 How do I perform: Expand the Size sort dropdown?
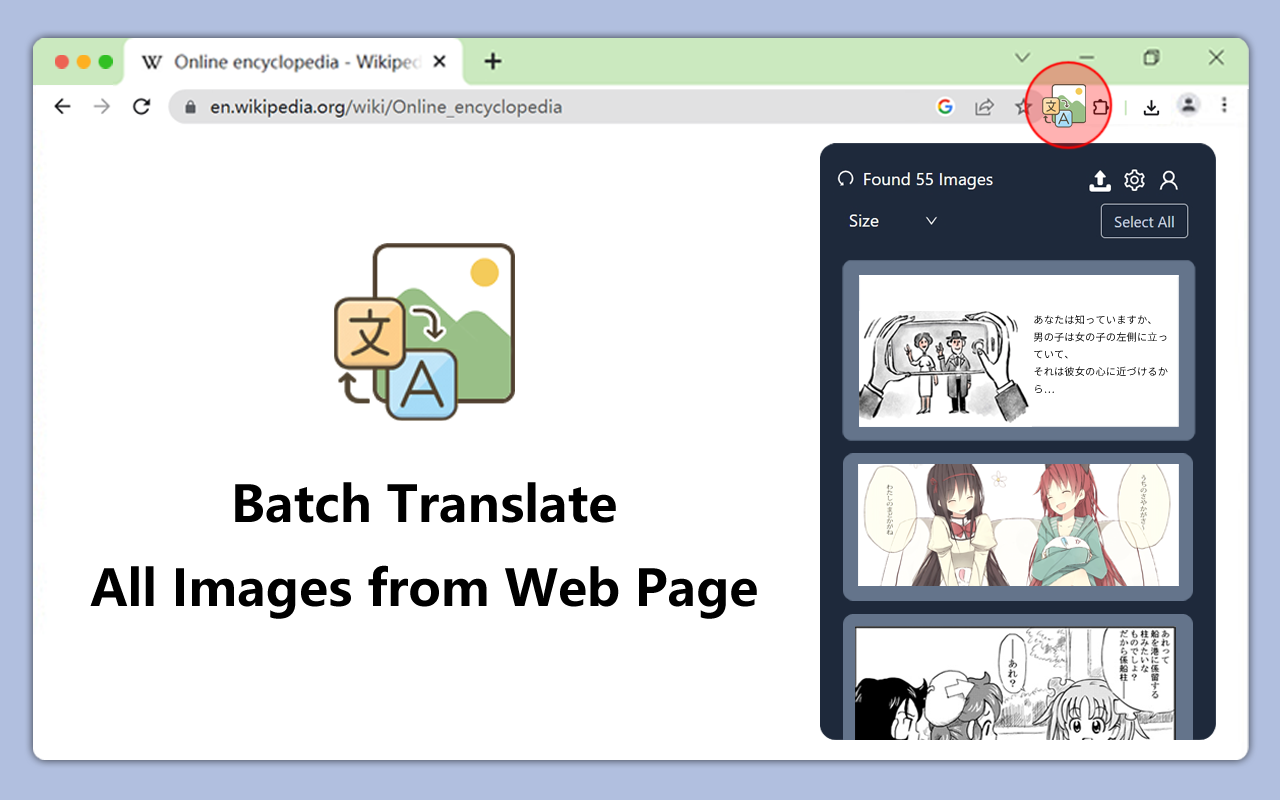[892, 221]
